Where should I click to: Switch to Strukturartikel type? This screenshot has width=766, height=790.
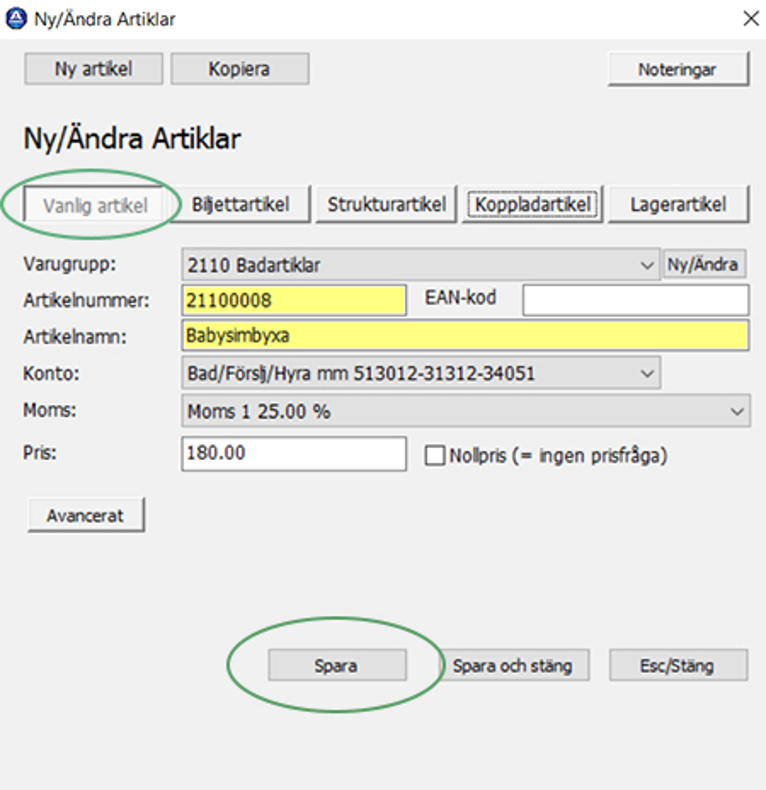point(387,205)
